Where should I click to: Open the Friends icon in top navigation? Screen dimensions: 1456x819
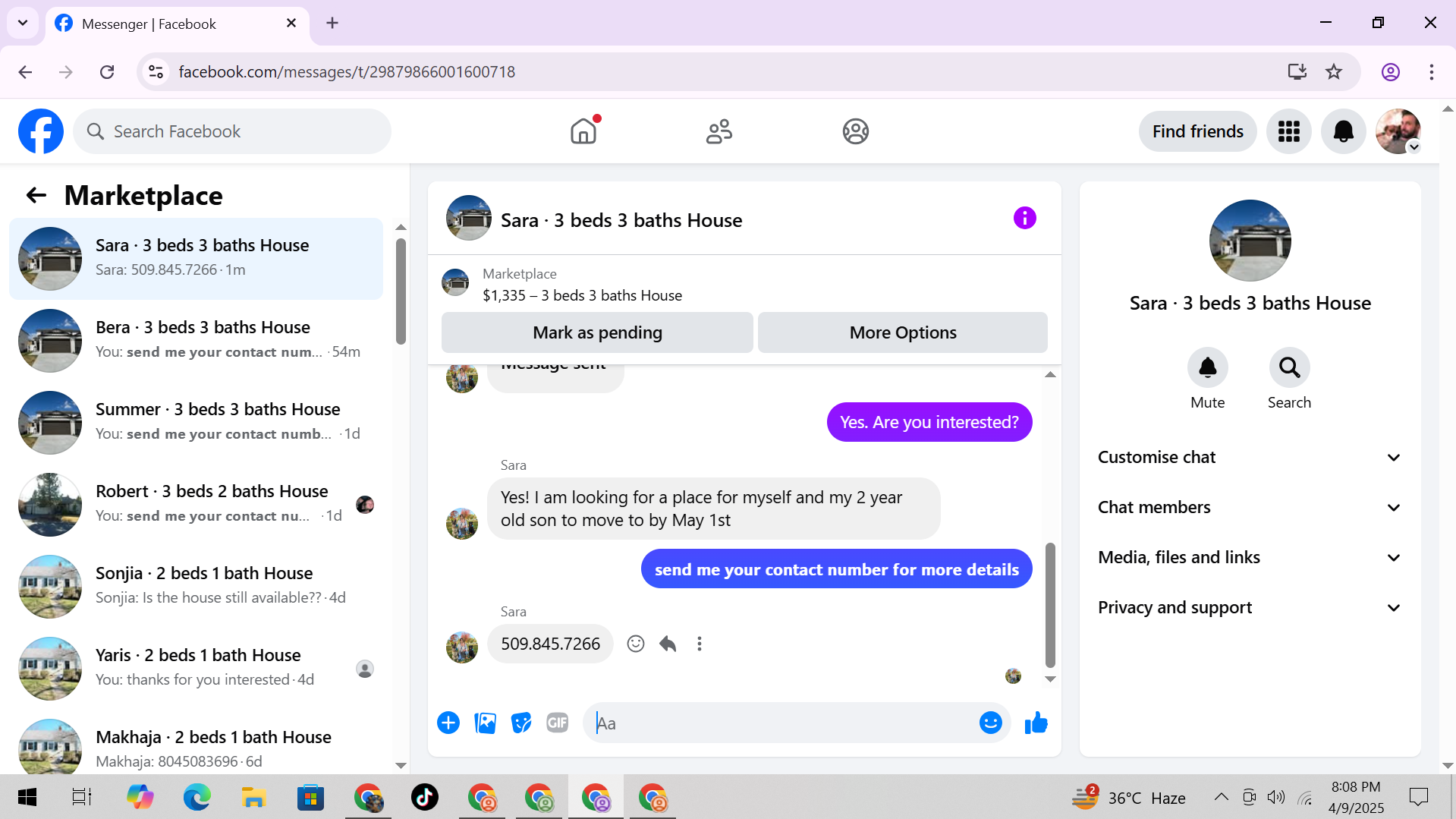click(719, 131)
